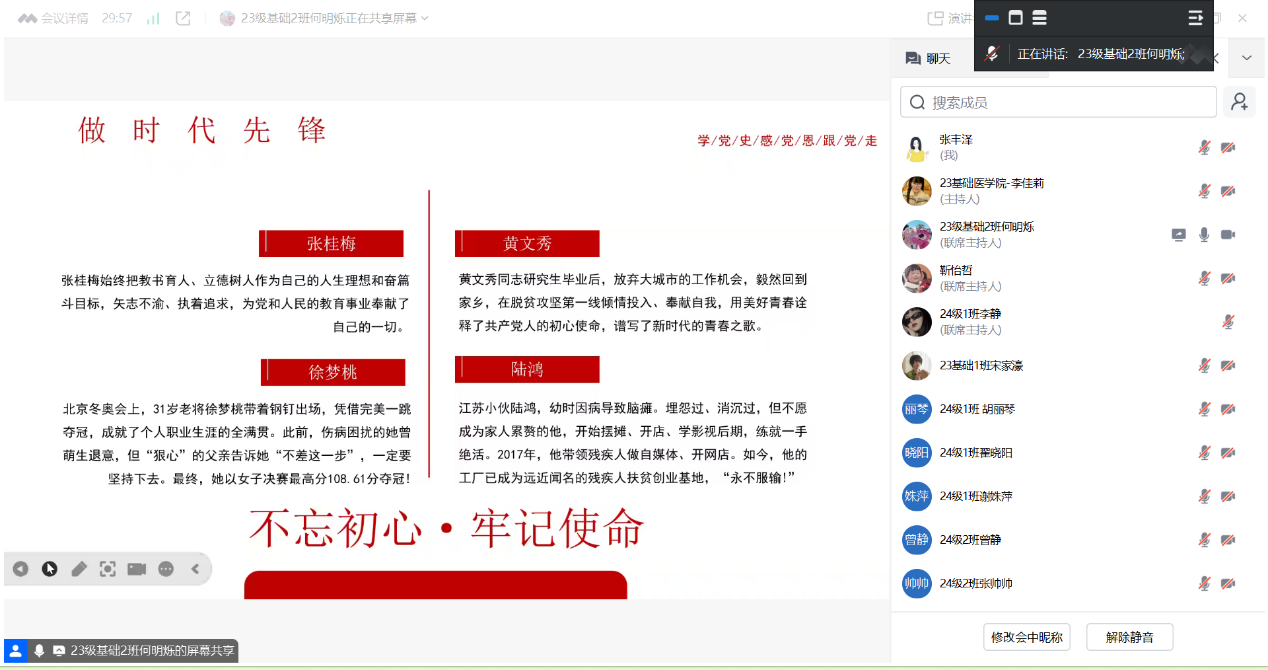Toggle microphone of 23级基础2班何明烁

pyautogui.click(x=1204, y=235)
